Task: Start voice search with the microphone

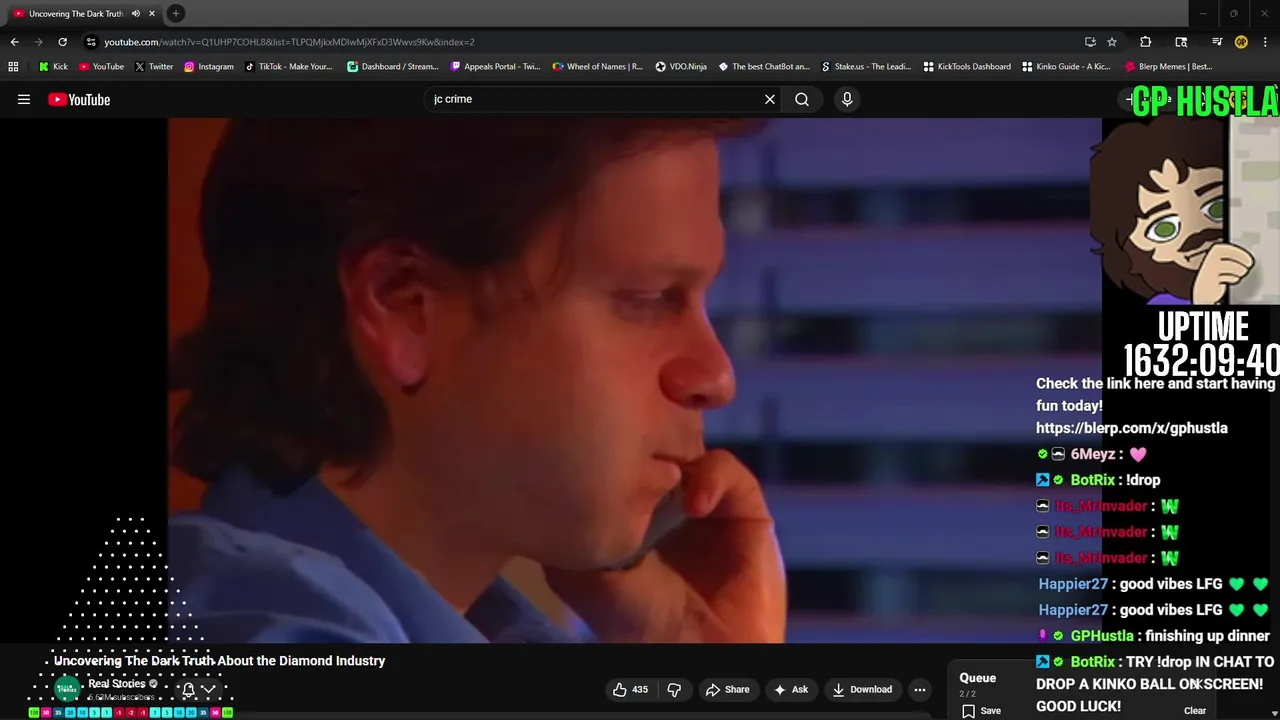Action: click(847, 99)
